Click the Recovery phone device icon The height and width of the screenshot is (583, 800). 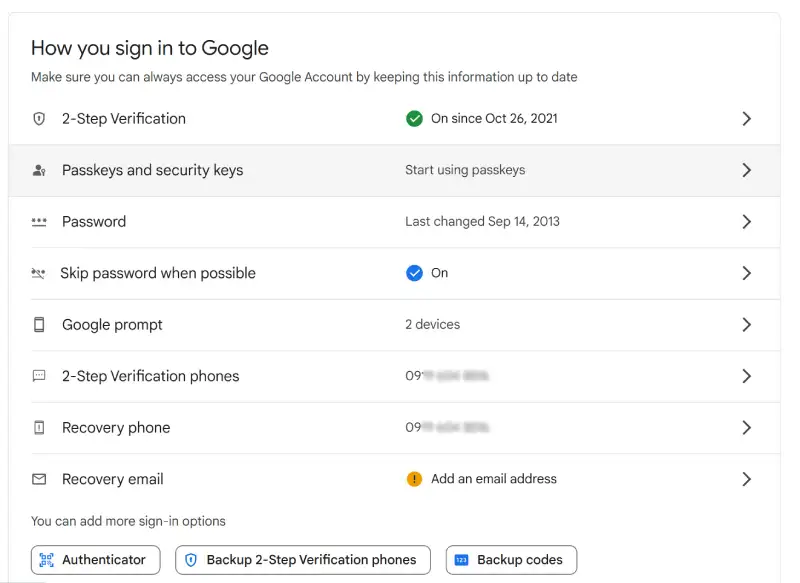[x=39, y=428]
